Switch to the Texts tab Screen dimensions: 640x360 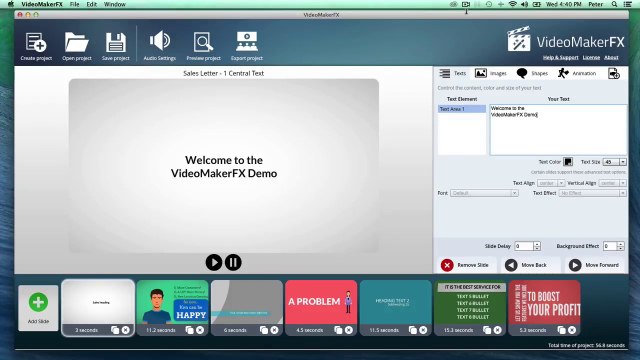tap(453, 73)
